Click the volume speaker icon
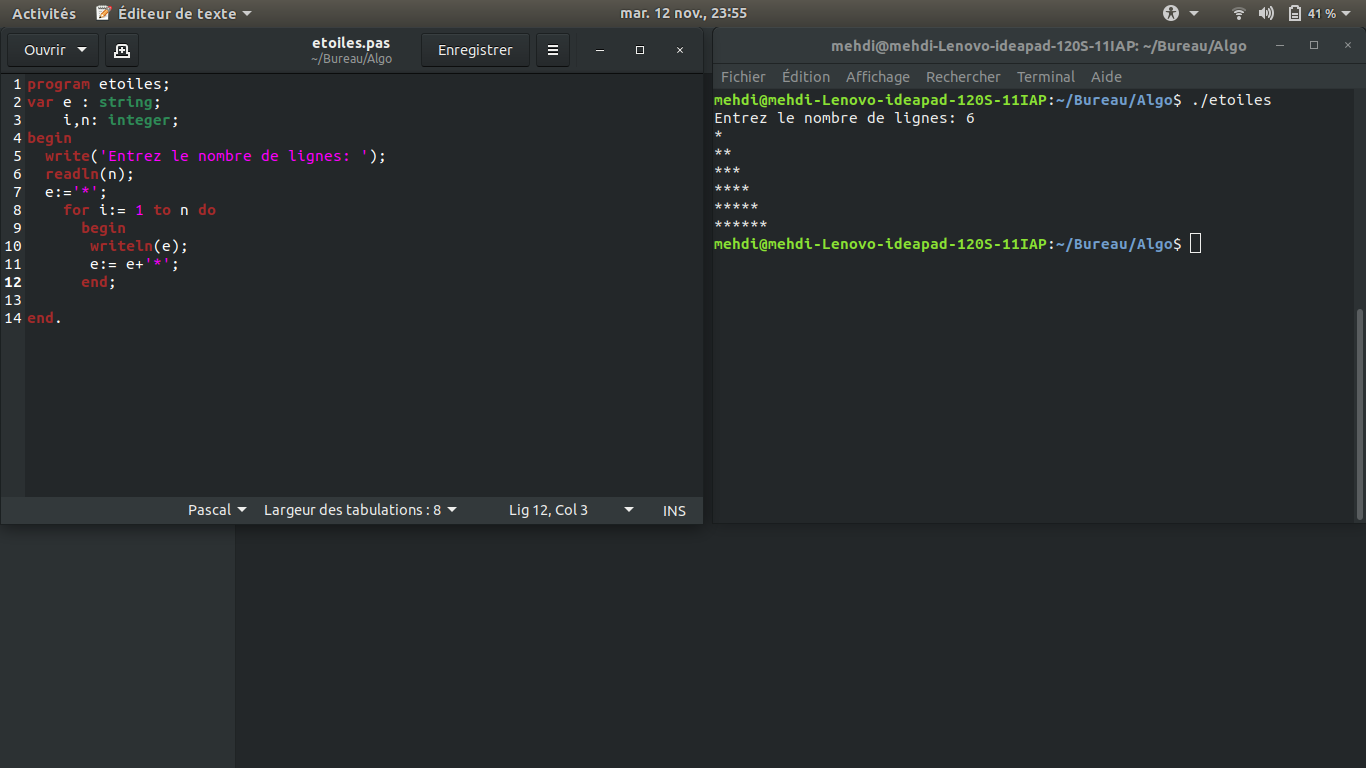 1266,14
